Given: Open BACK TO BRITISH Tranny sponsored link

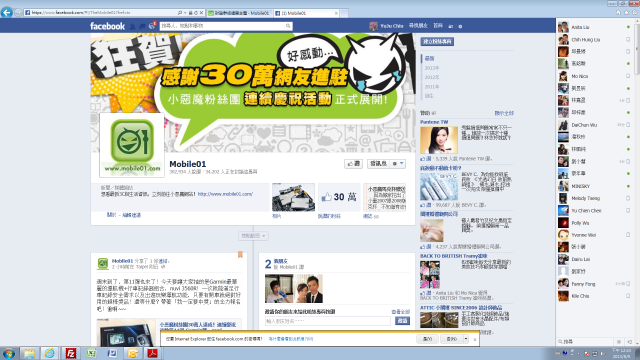Looking at the screenshot, I should click(x=453, y=256).
